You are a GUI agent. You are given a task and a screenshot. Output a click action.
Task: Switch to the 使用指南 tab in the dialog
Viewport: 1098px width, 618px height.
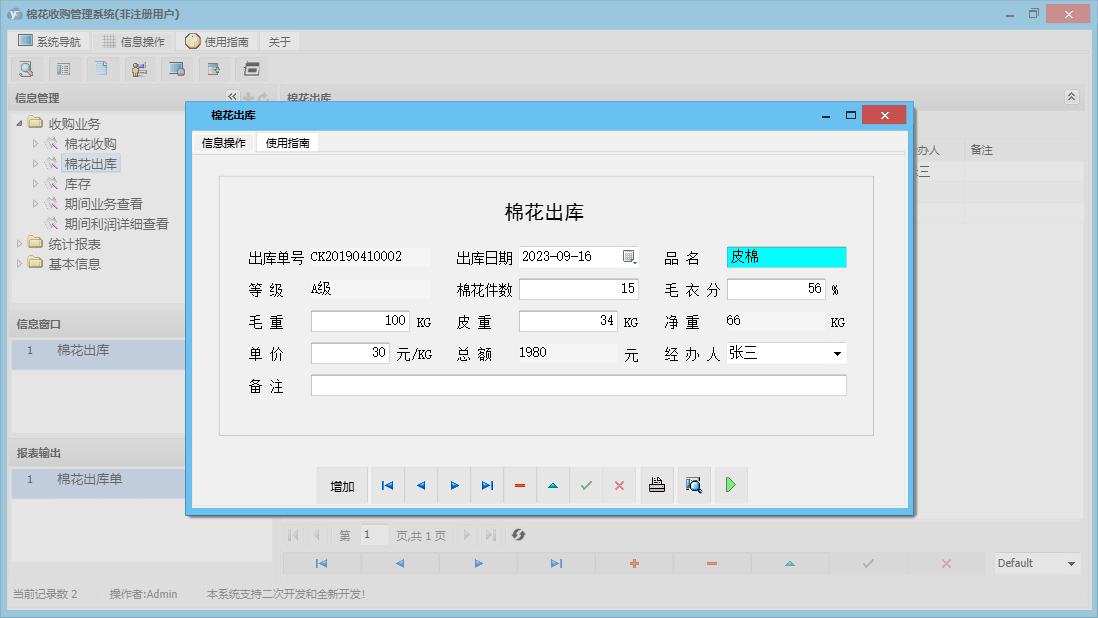[x=290, y=142]
